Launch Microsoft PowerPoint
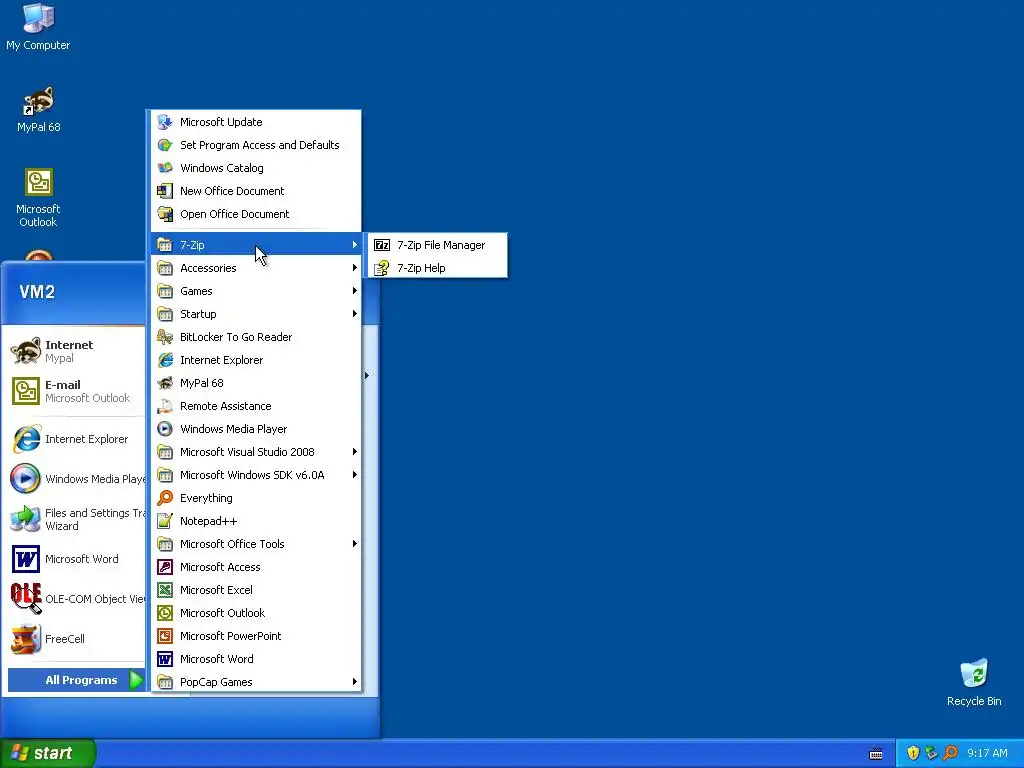1024x768 pixels. tap(256, 635)
